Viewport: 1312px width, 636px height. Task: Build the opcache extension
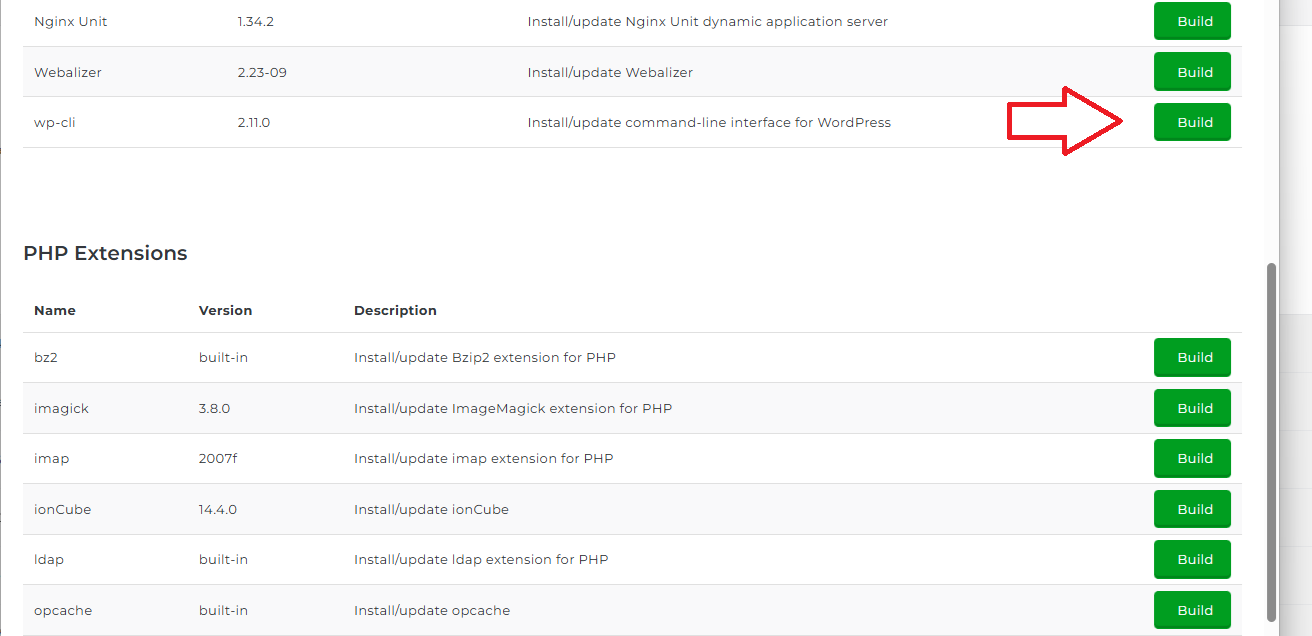1192,610
